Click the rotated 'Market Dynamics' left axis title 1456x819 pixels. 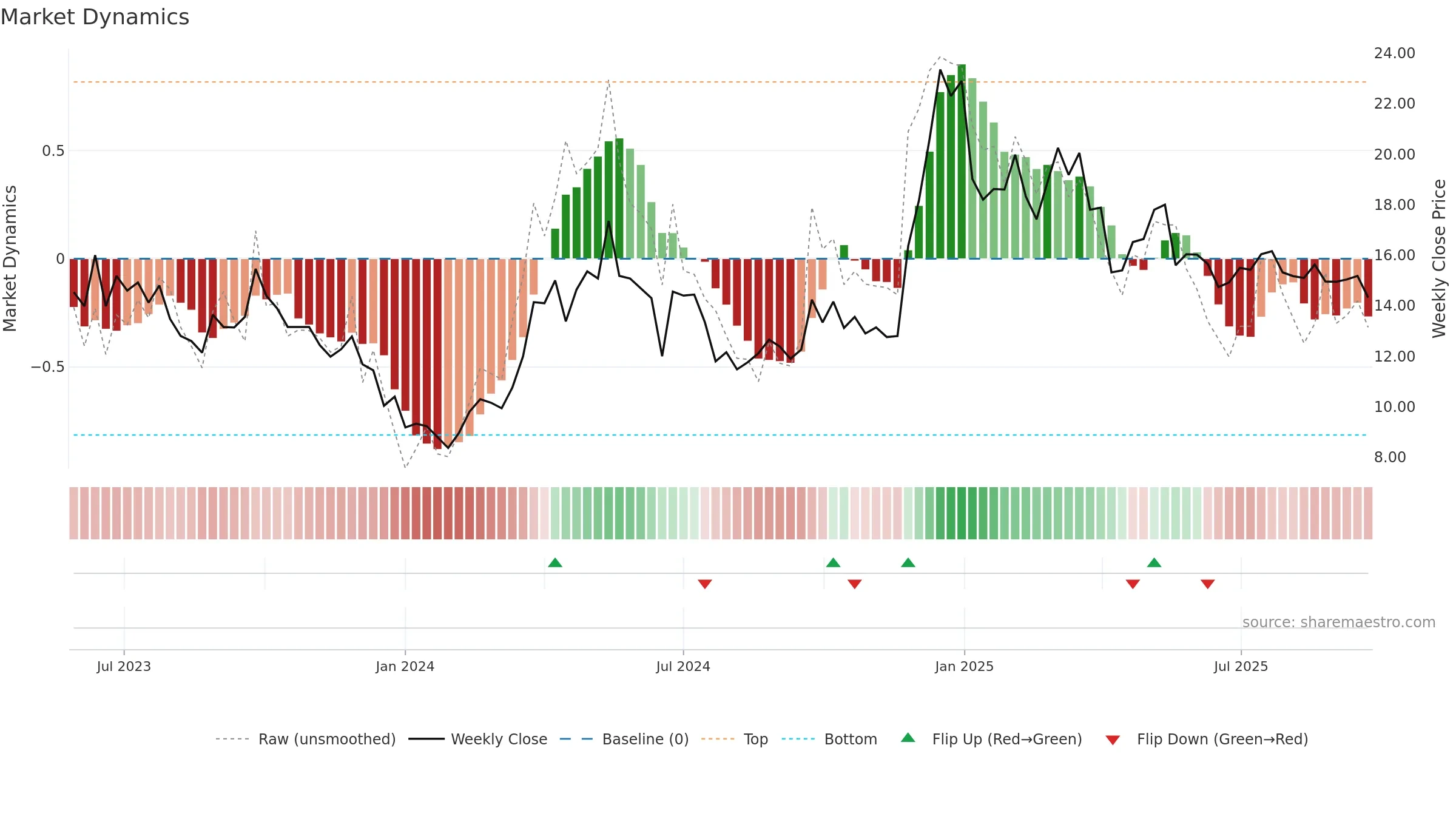[10, 258]
